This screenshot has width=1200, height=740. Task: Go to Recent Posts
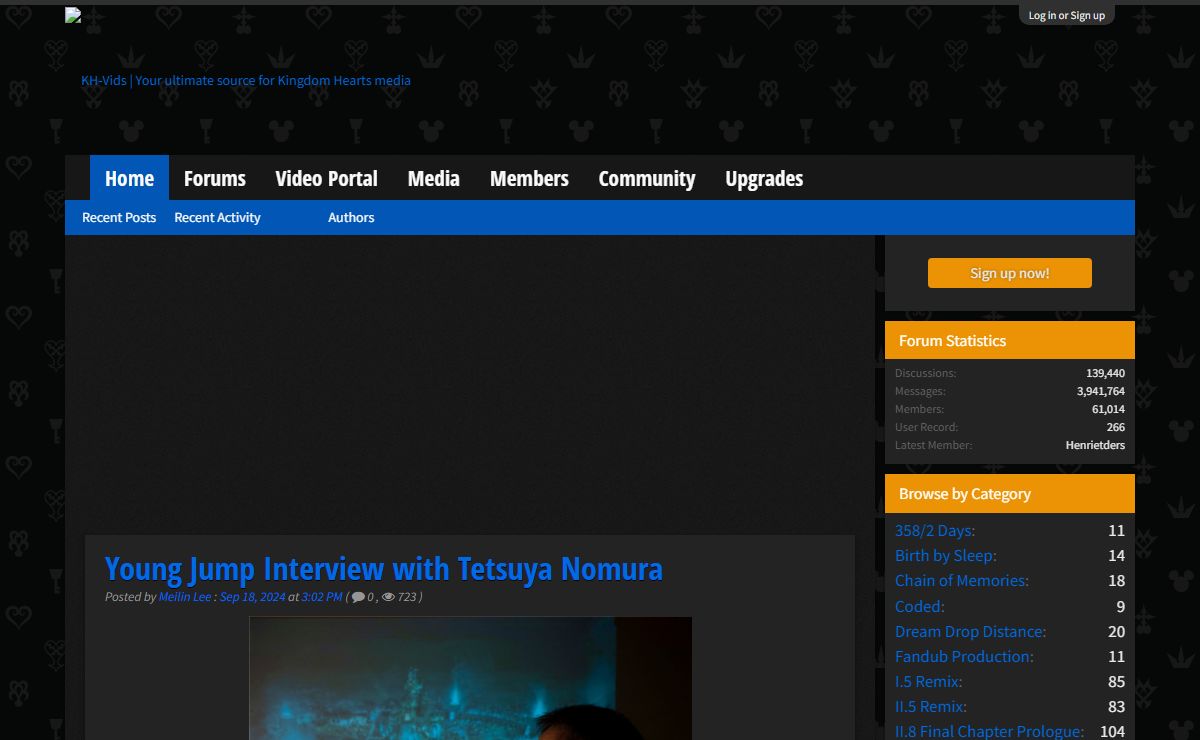[119, 217]
